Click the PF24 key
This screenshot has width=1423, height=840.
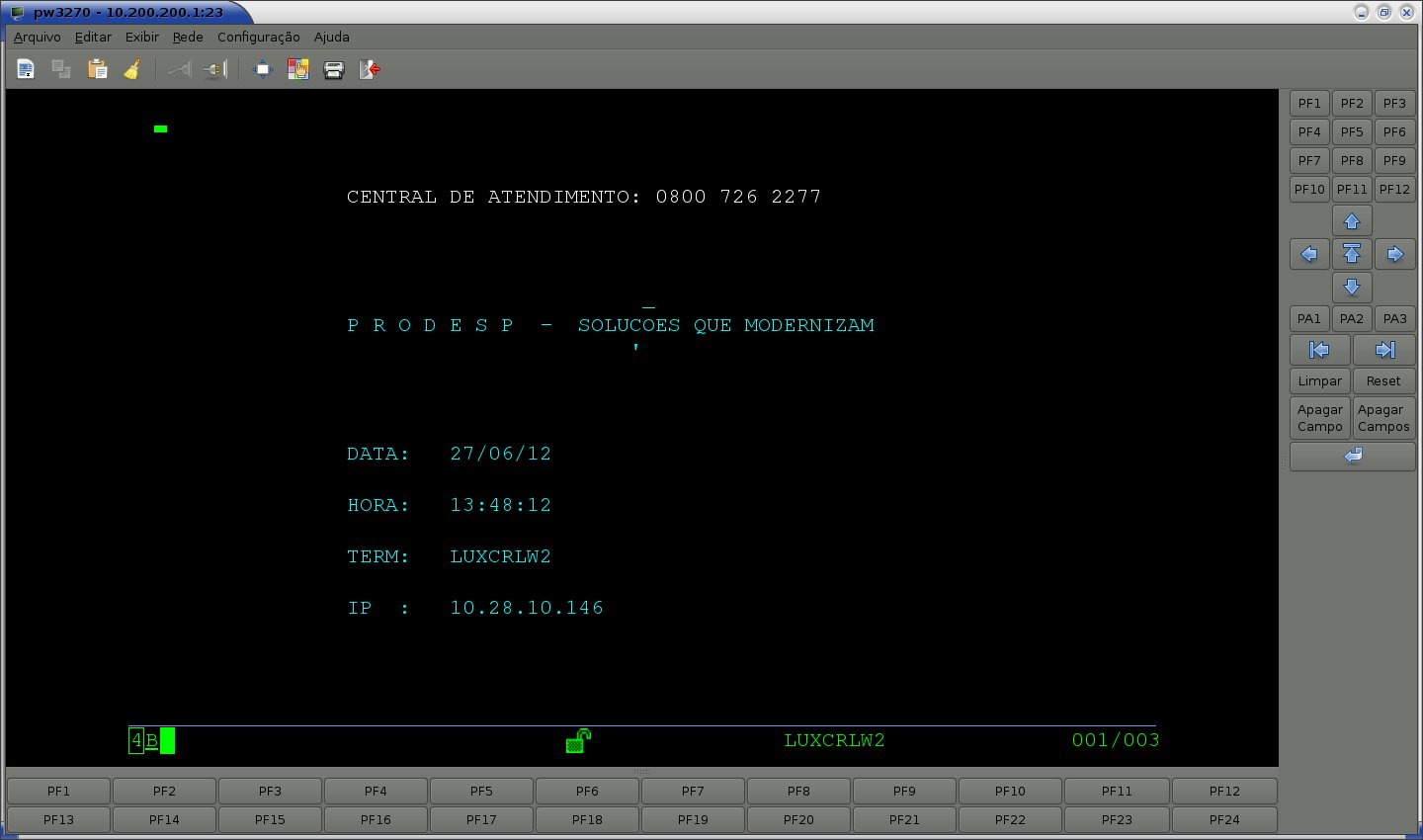(1224, 819)
